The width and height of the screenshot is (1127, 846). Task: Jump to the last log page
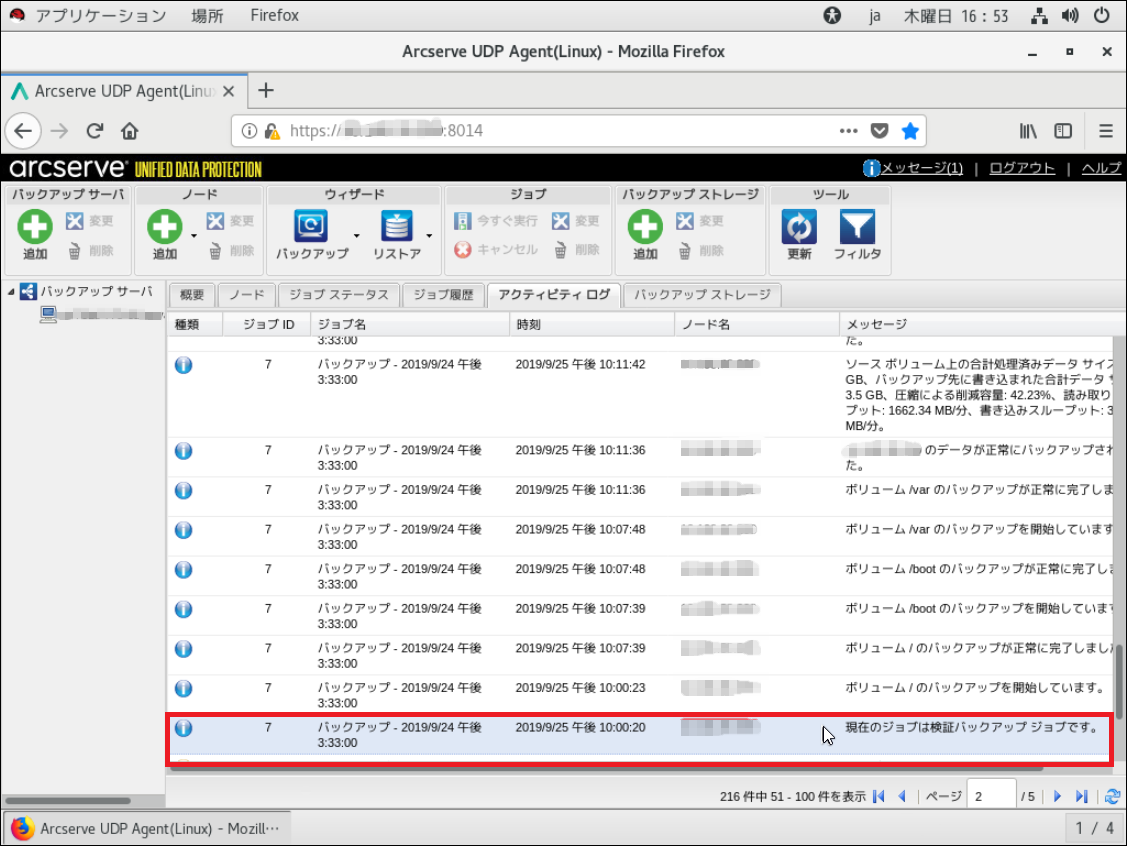coord(1082,796)
